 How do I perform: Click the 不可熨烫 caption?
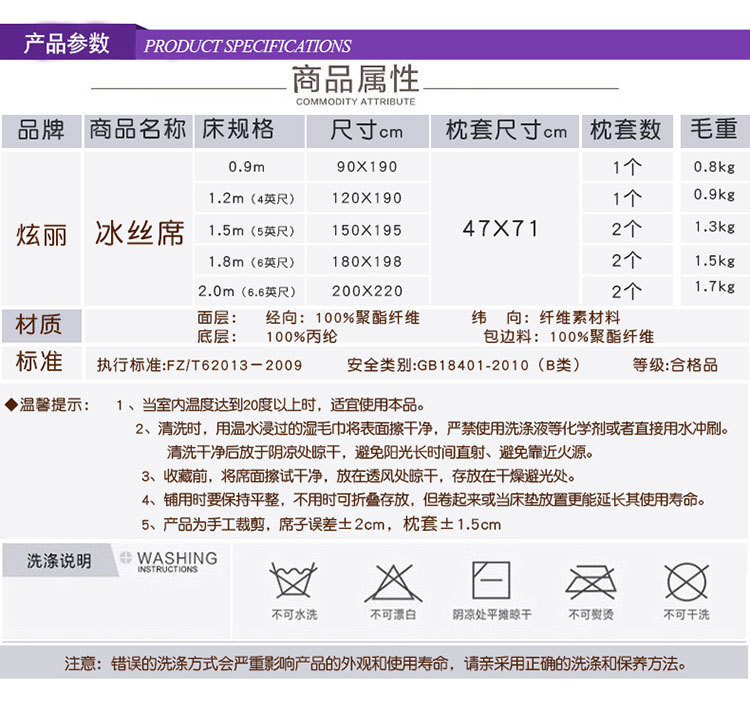[591, 614]
